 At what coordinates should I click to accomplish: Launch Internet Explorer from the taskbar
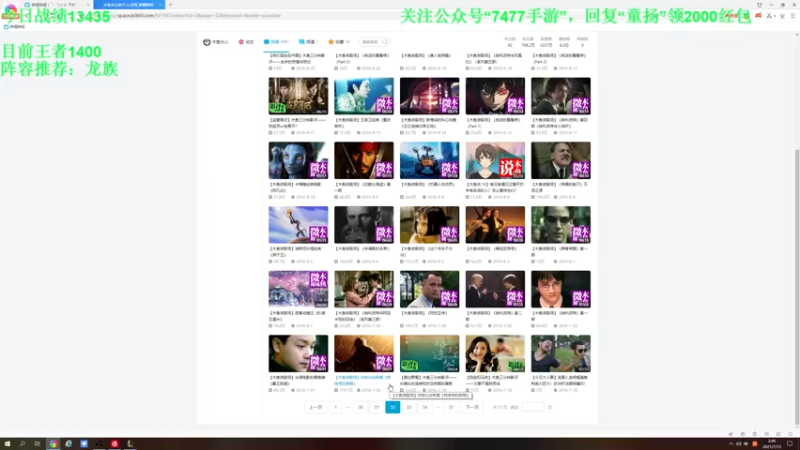click(68, 444)
